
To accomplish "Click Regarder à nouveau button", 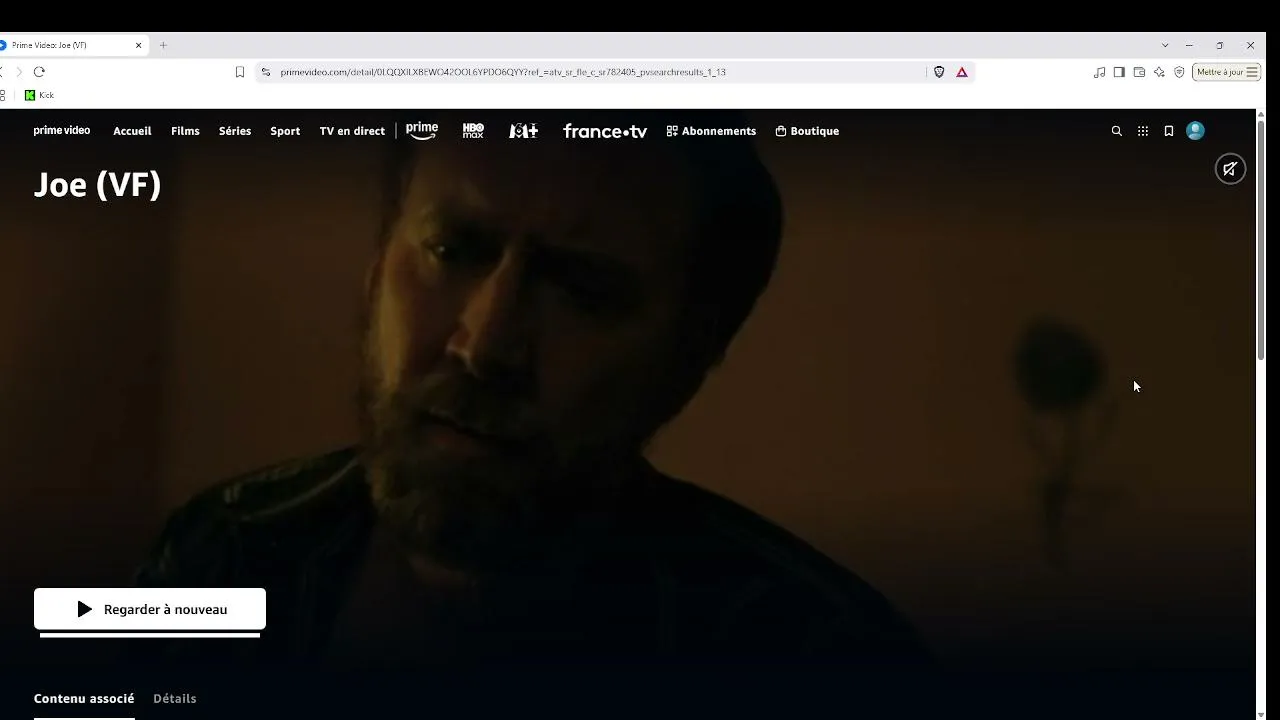I will [x=150, y=609].
